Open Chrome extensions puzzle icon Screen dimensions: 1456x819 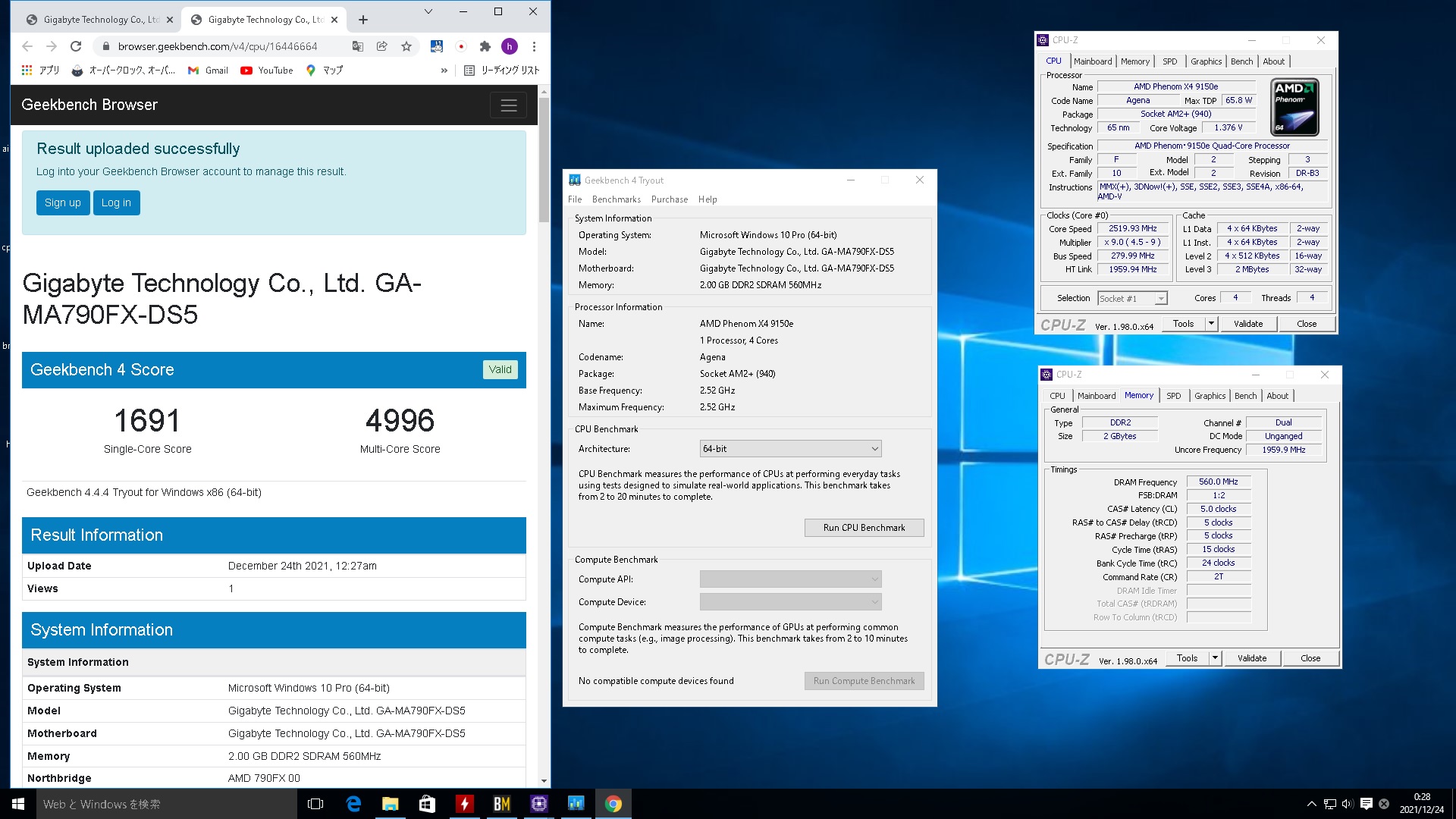(x=485, y=46)
